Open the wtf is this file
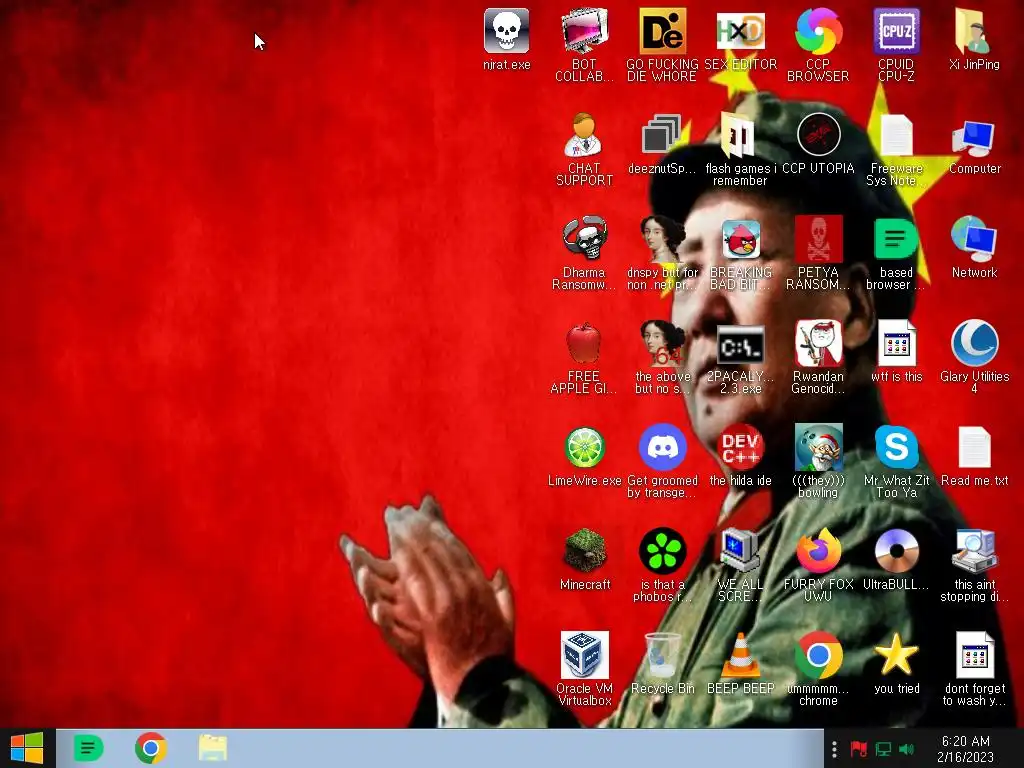 tap(897, 343)
